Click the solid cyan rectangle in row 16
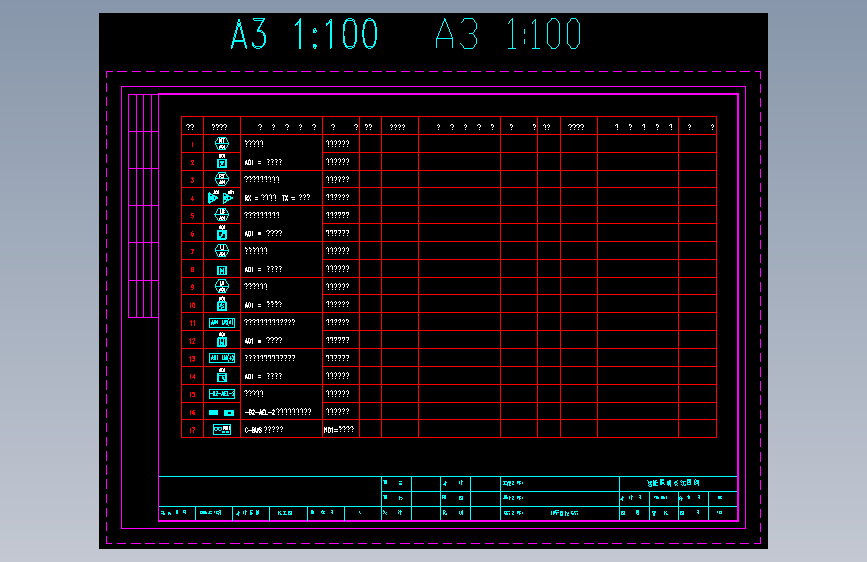Image resolution: width=867 pixels, height=562 pixels. pos(213,413)
